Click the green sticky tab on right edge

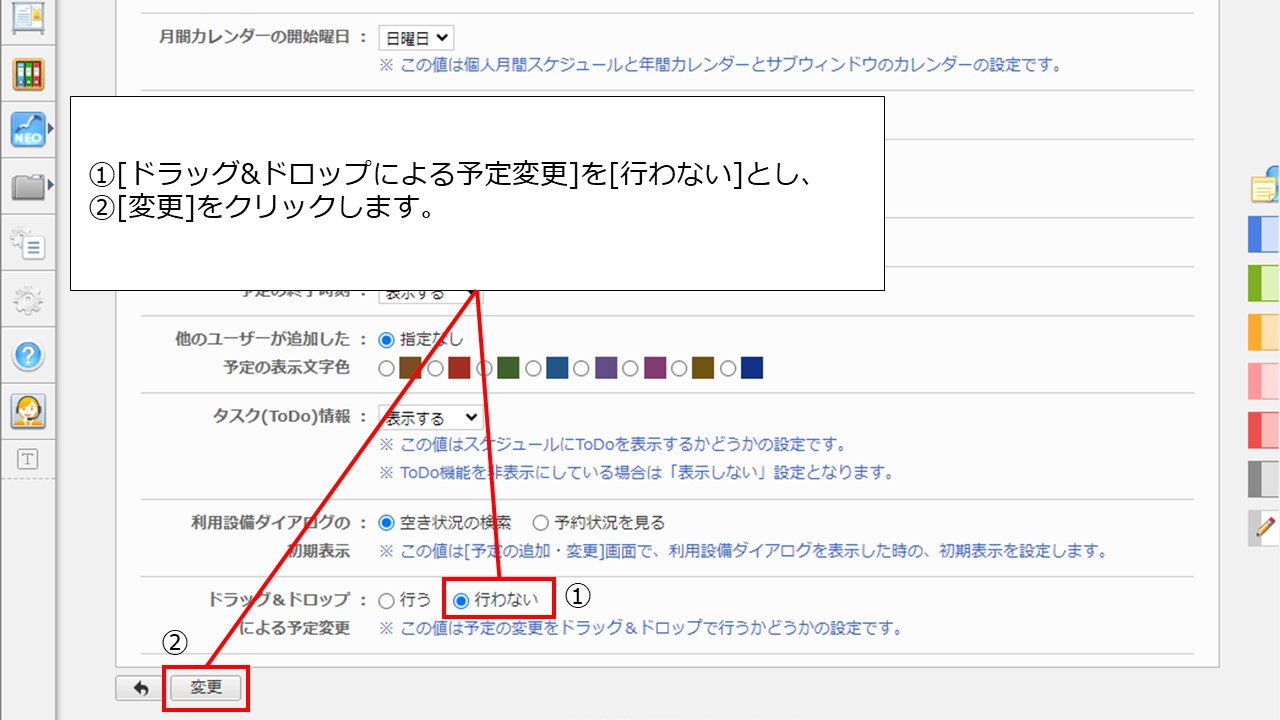coord(1265,283)
